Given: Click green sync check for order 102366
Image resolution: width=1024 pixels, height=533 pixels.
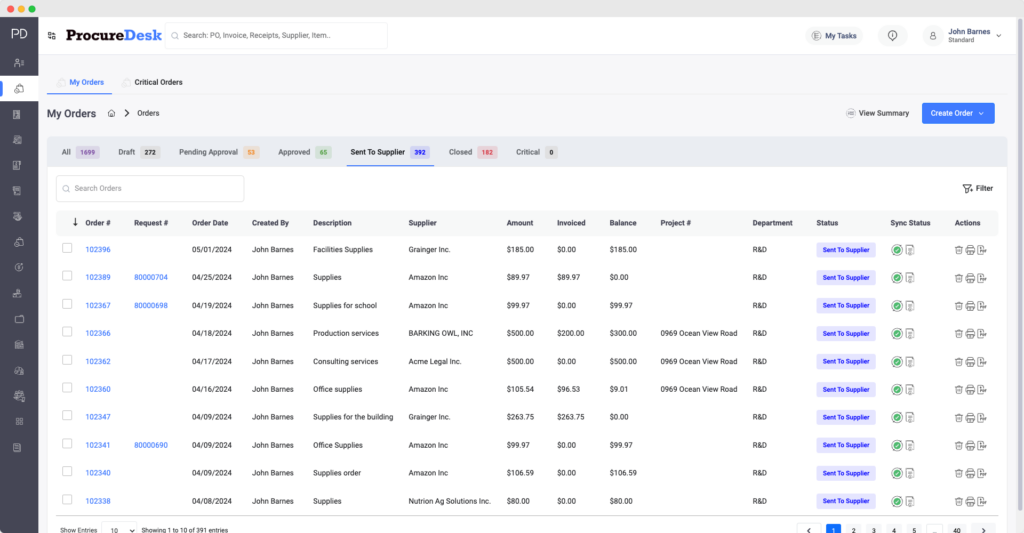Looking at the screenshot, I should 897,334.
